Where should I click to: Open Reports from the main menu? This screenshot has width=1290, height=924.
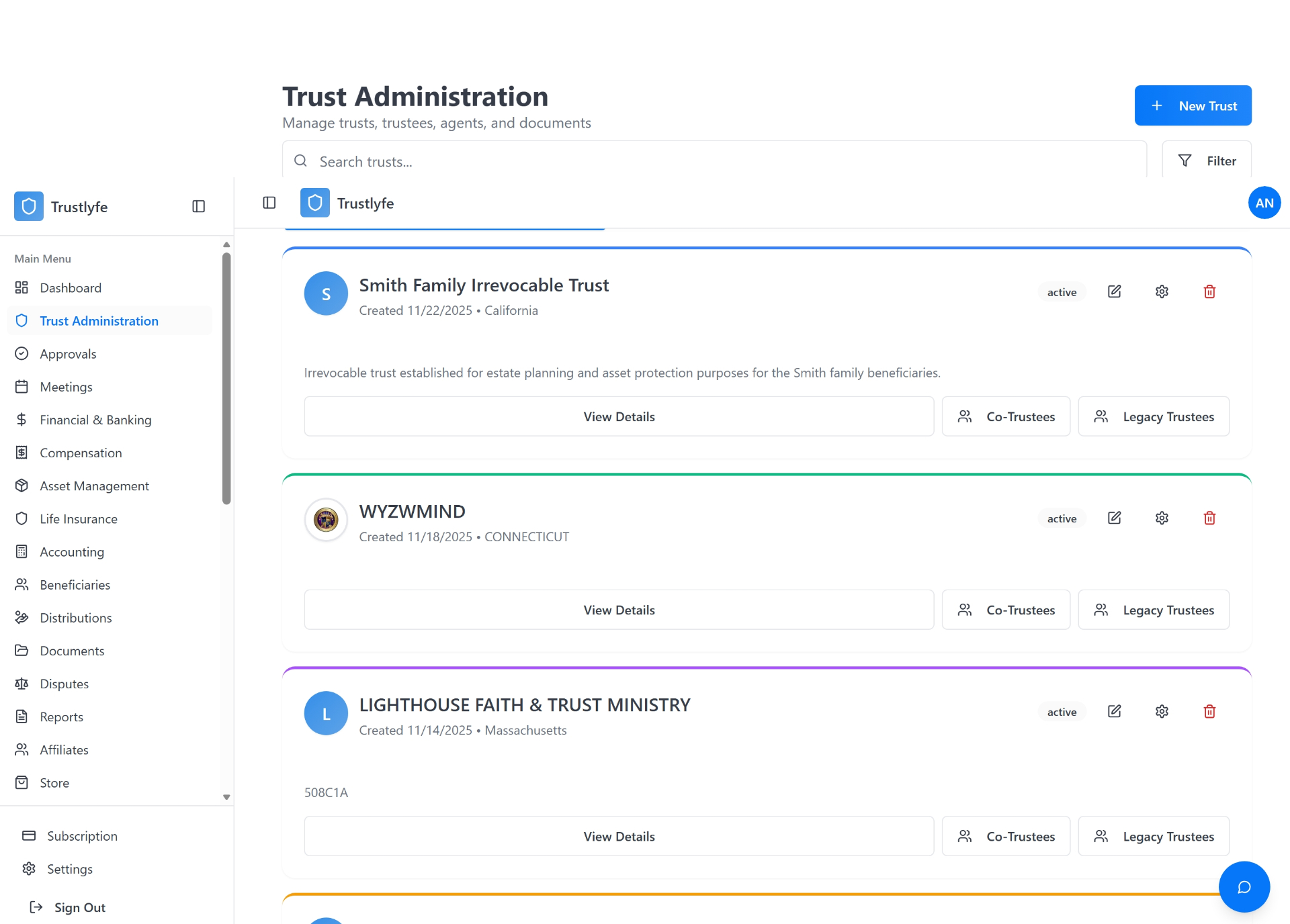tap(110, 717)
